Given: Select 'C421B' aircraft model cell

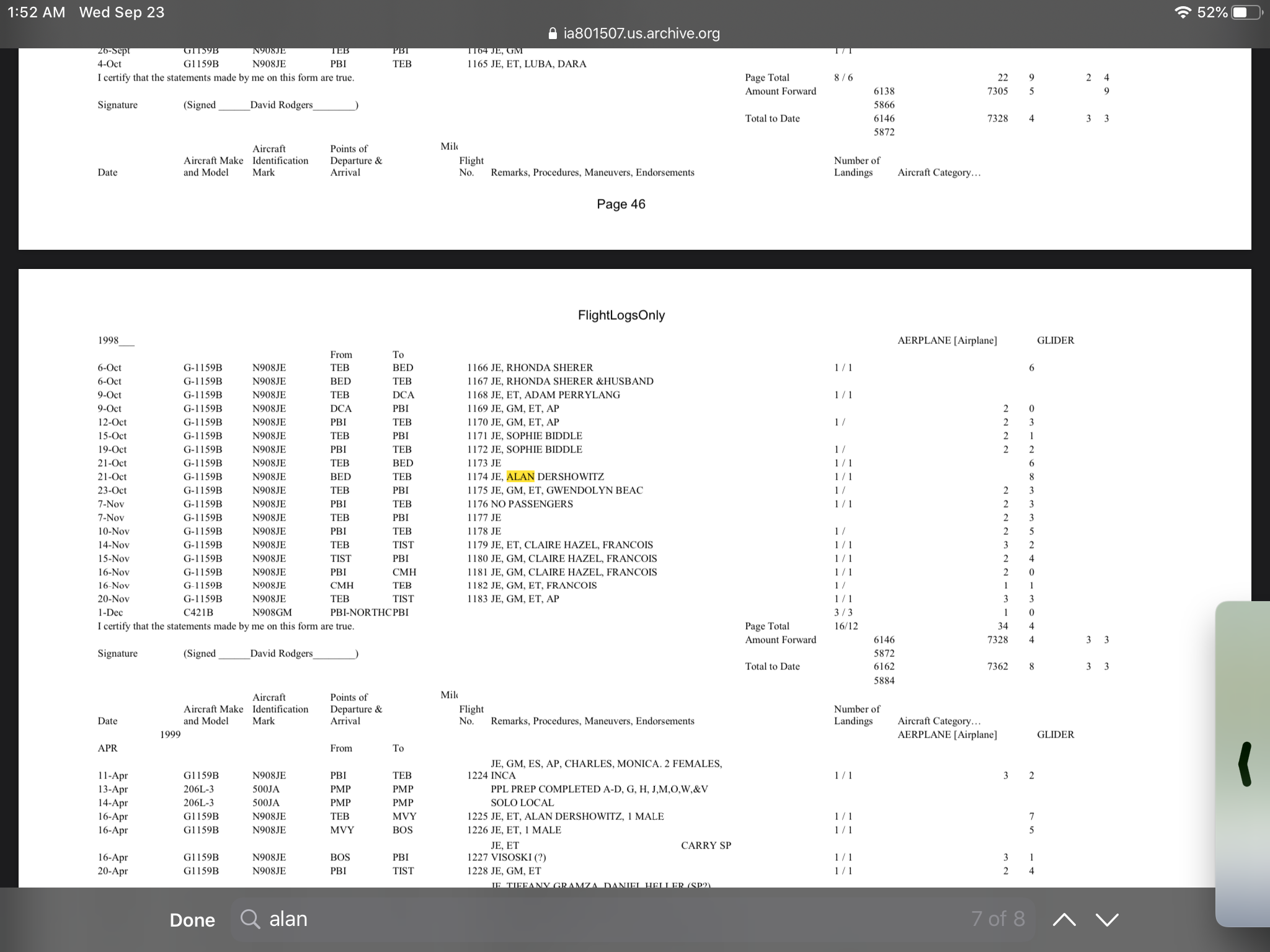Looking at the screenshot, I should (x=198, y=612).
